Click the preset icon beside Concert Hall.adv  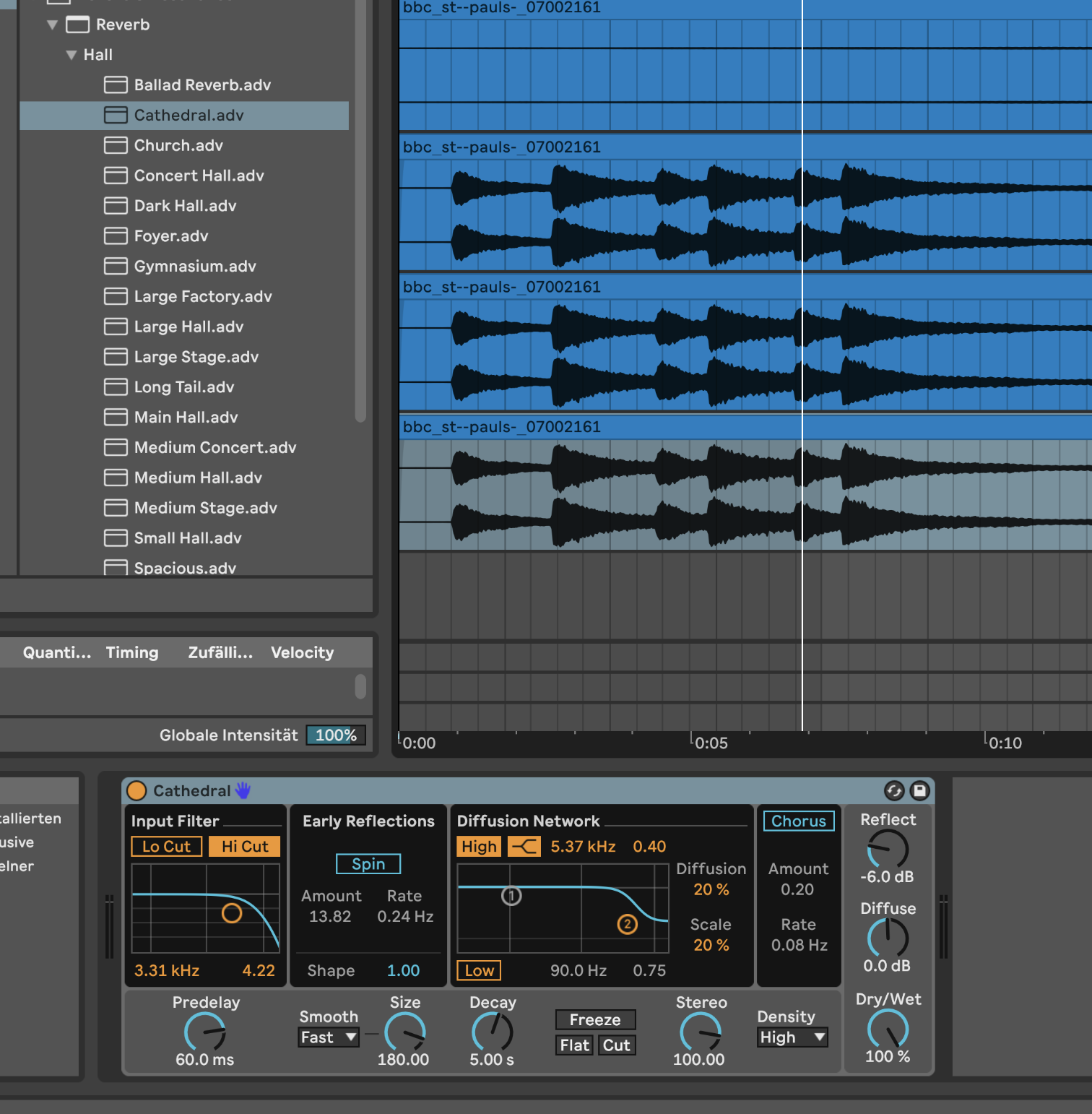(116, 176)
